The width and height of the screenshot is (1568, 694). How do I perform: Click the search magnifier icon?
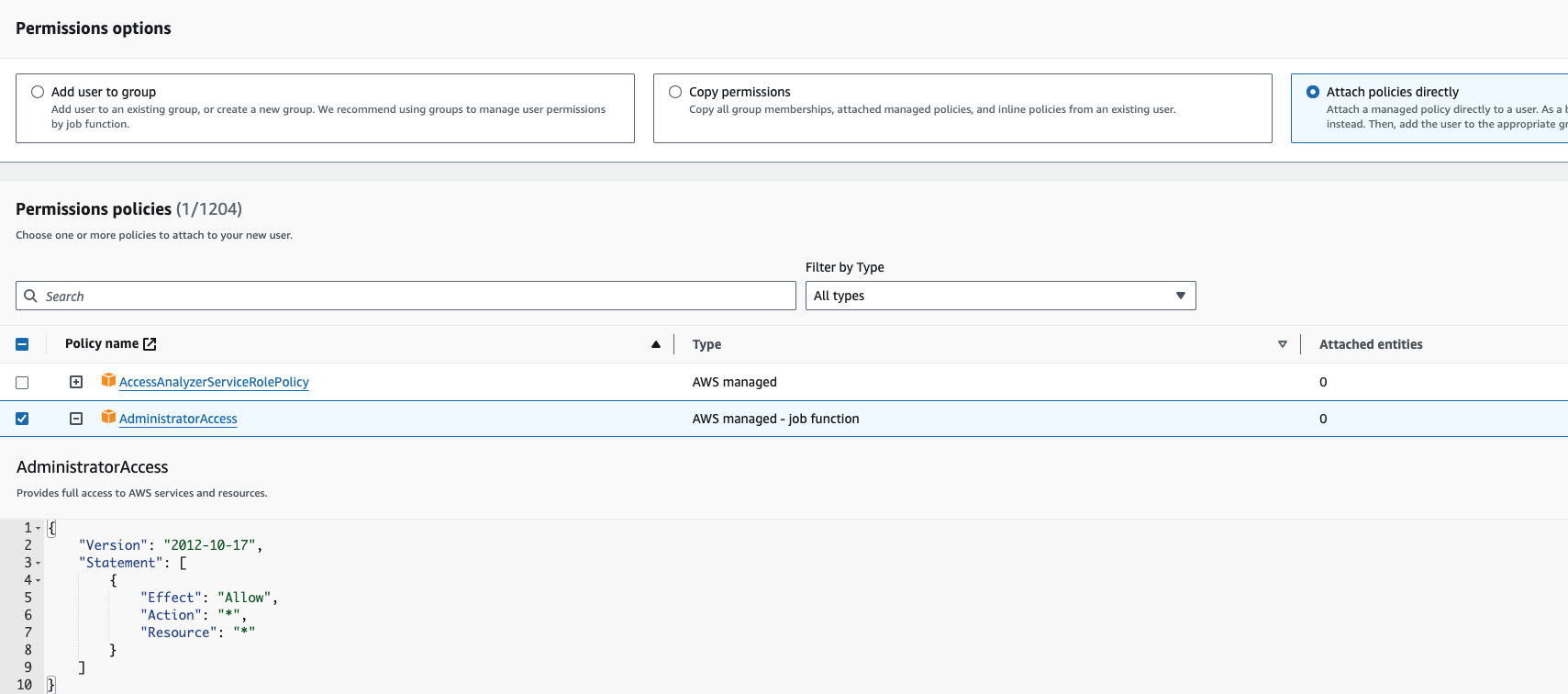click(x=30, y=296)
